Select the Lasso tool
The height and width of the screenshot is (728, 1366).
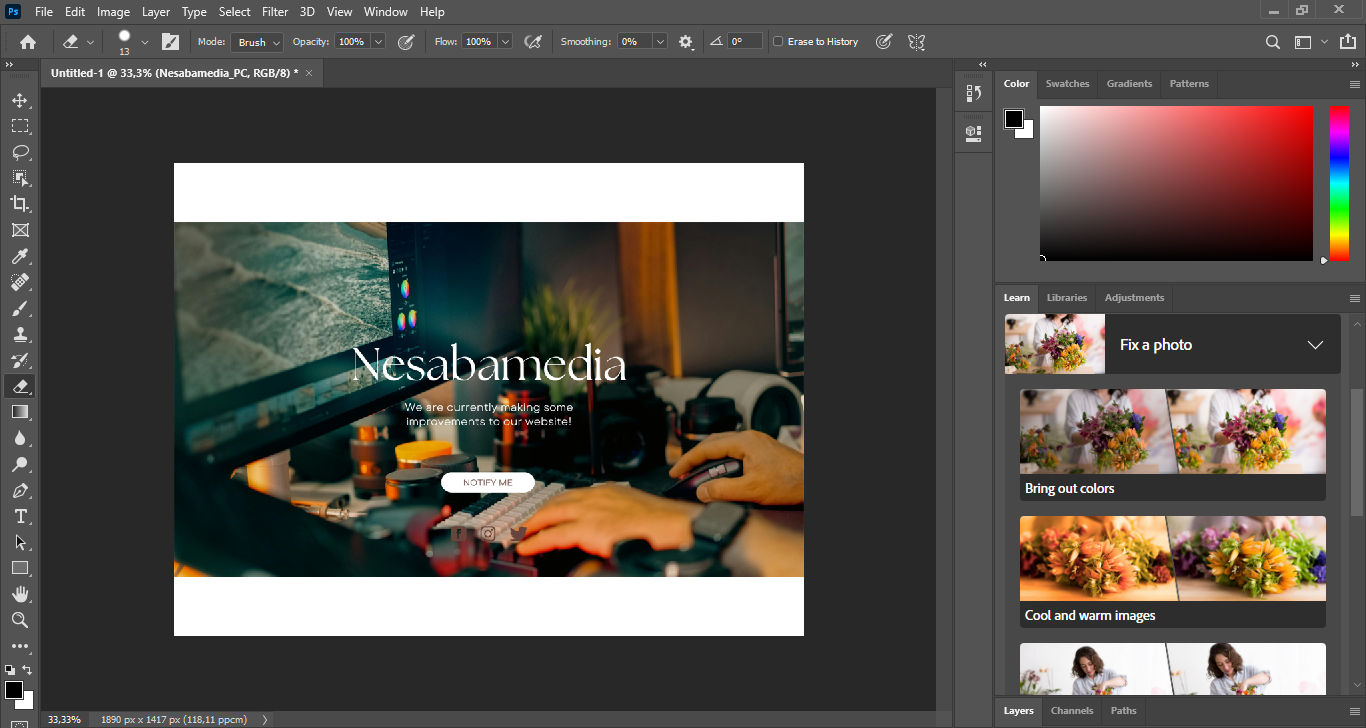[20, 153]
